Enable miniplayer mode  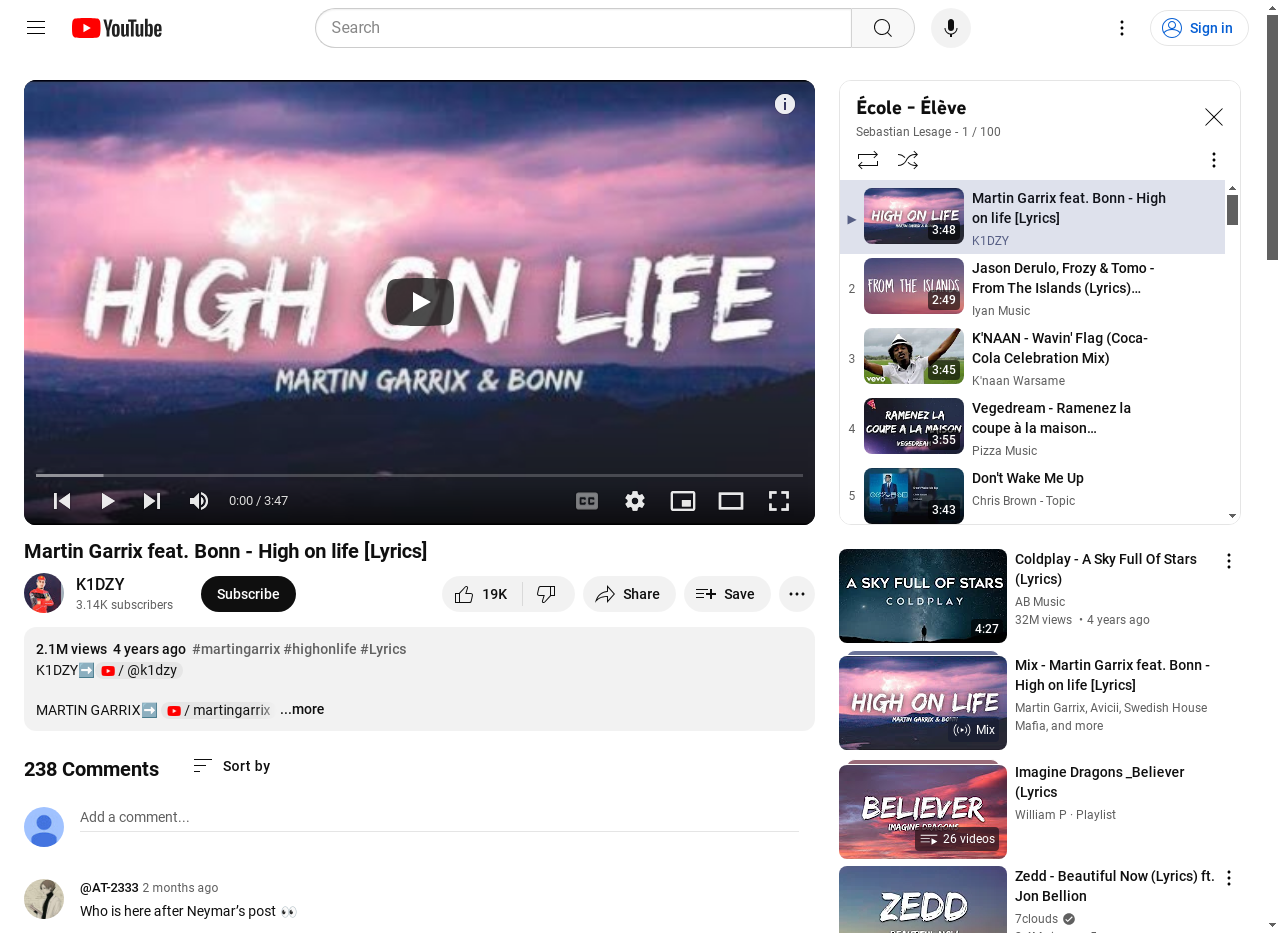pos(683,501)
